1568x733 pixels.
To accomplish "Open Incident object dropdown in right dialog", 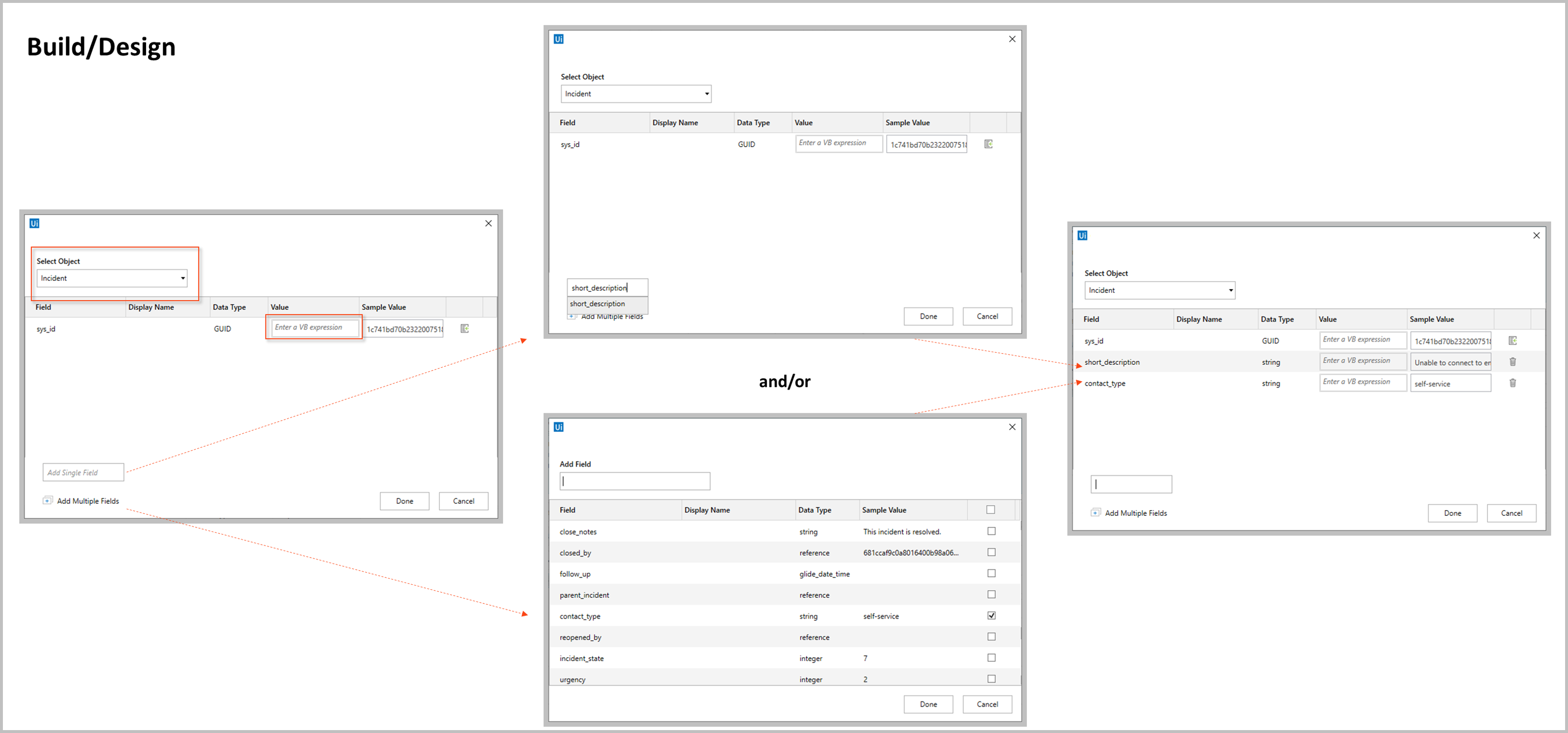I will pyautogui.click(x=1160, y=290).
